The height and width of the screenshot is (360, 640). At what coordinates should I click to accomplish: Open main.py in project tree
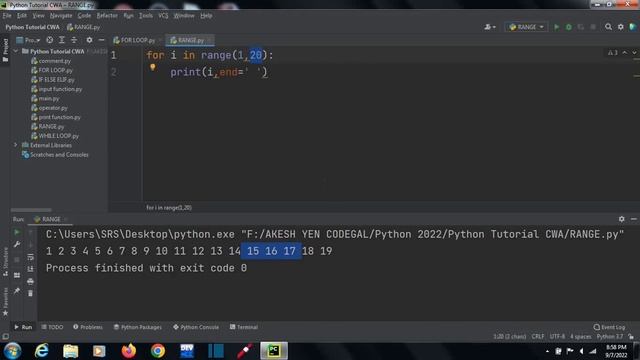click(45, 98)
